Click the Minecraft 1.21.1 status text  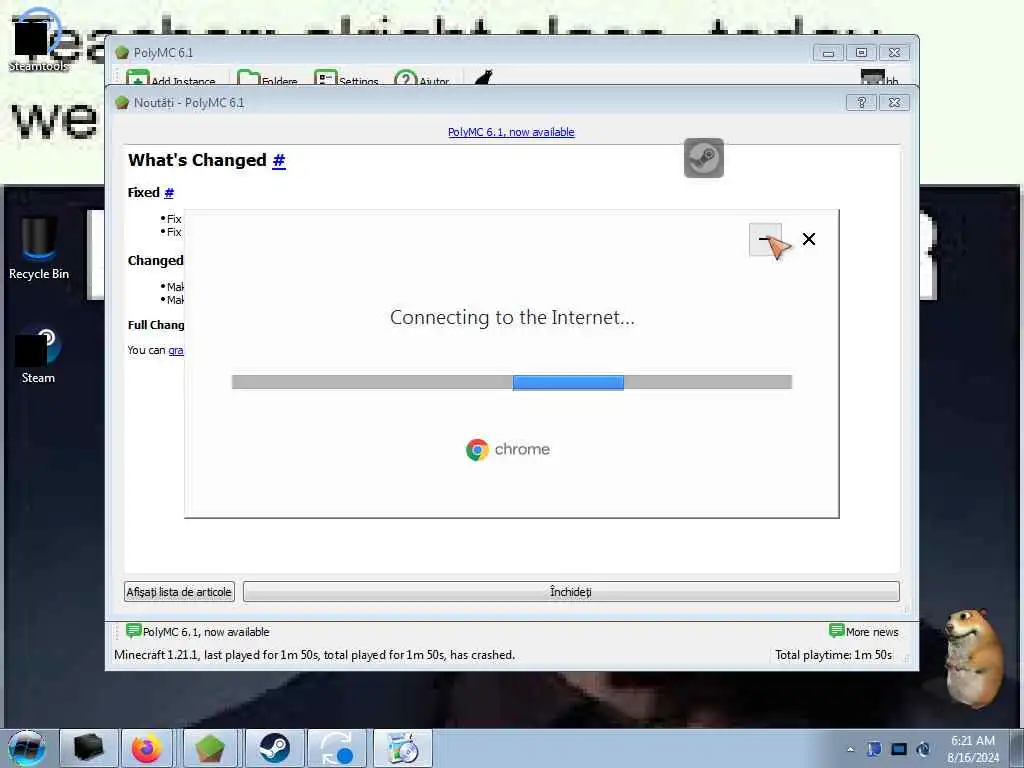coord(314,654)
